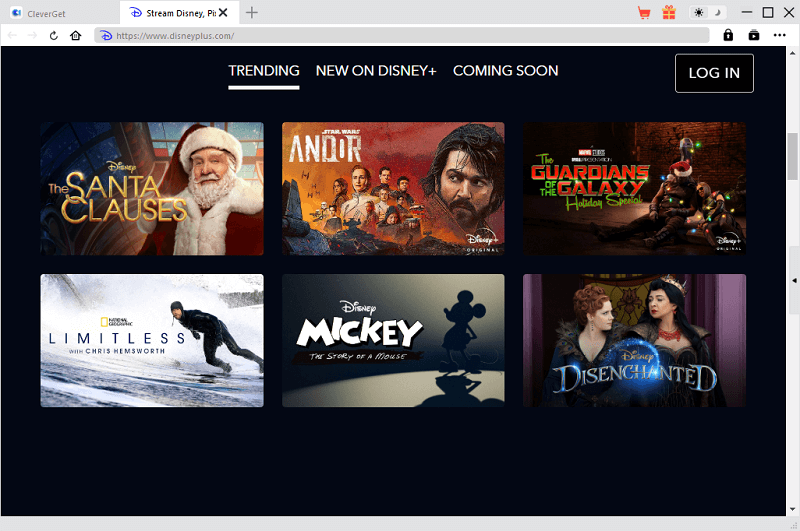Open the three-dot more menu
Viewport: 800px width, 531px height.
pyautogui.click(x=780, y=35)
